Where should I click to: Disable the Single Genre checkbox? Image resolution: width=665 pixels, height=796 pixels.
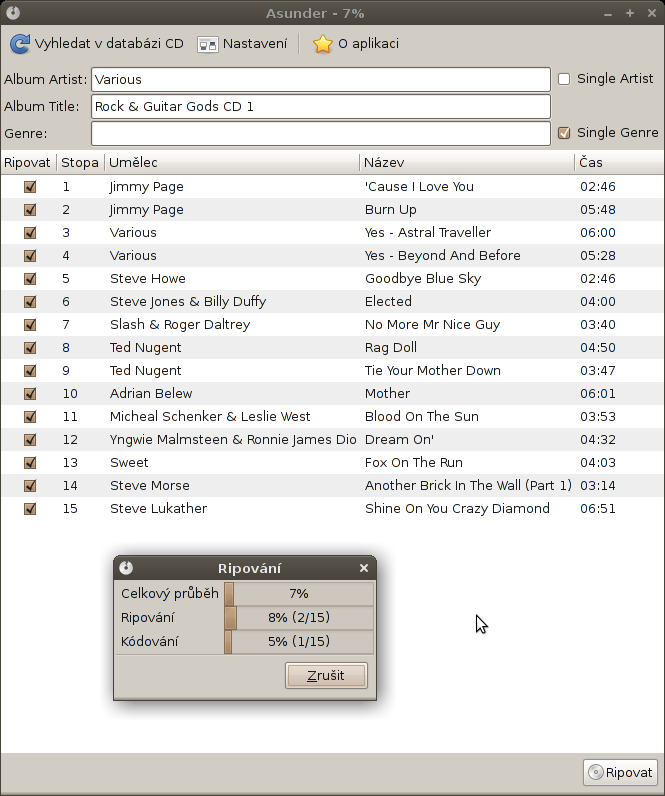tap(564, 133)
